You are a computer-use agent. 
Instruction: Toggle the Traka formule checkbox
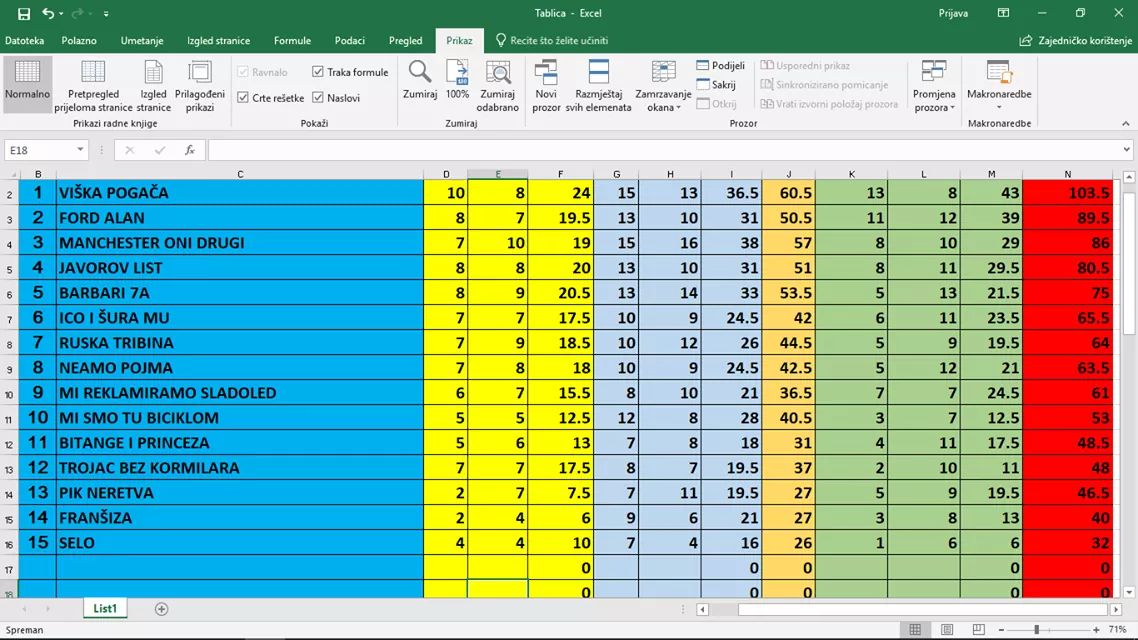[318, 72]
